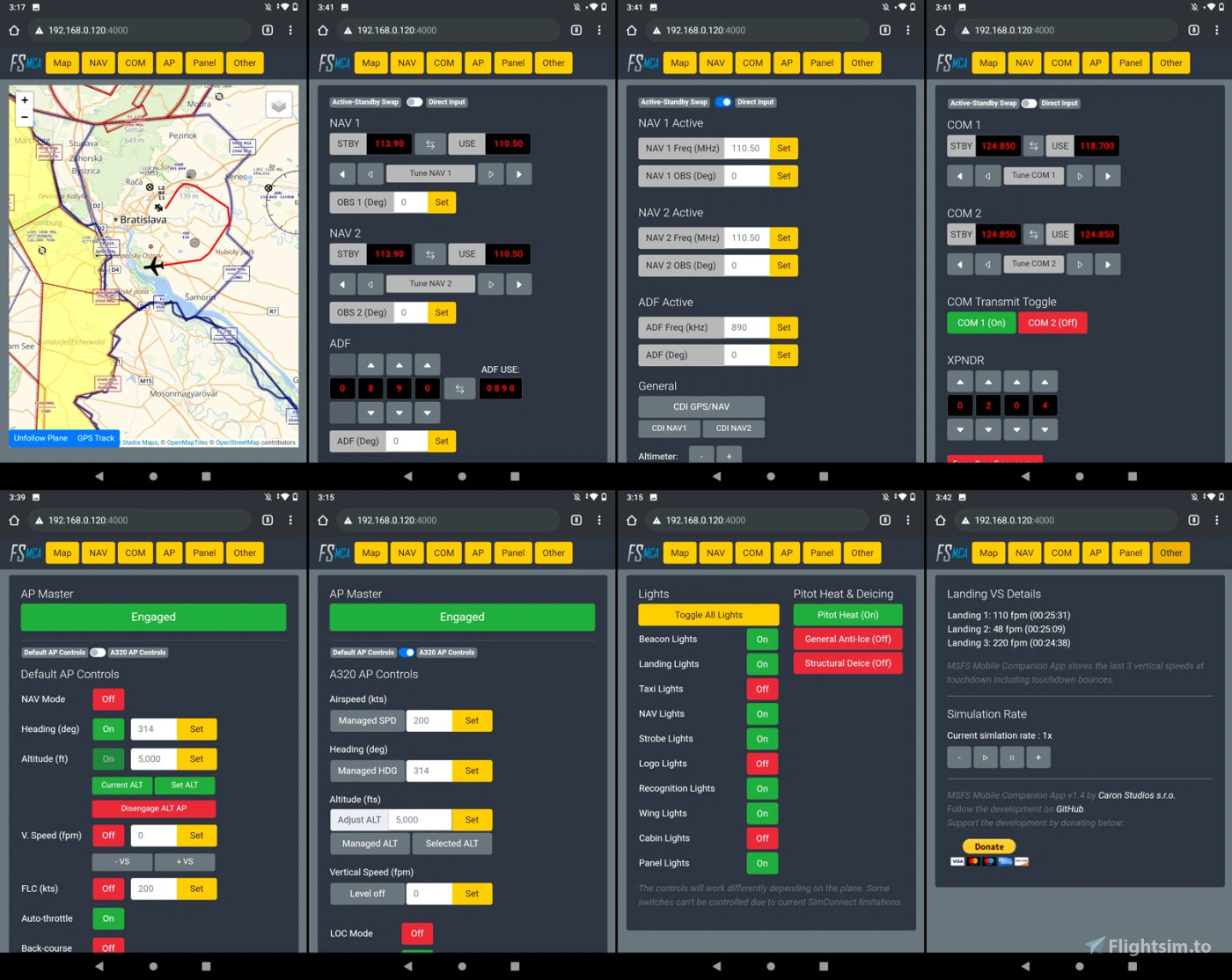Open COM tab on Landing VS Details screen
Viewport: 1232px width, 980px height.
click(1061, 553)
